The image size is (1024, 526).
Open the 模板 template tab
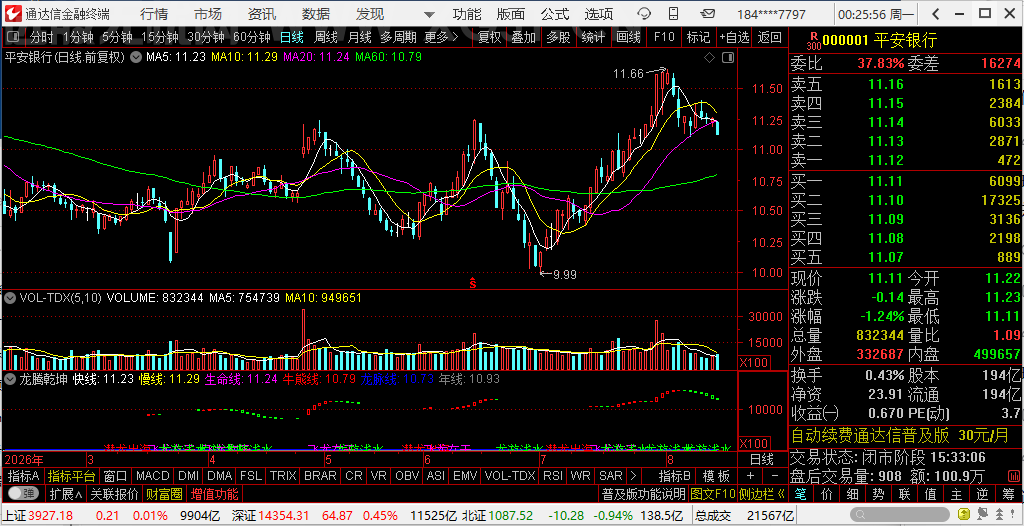[716, 476]
